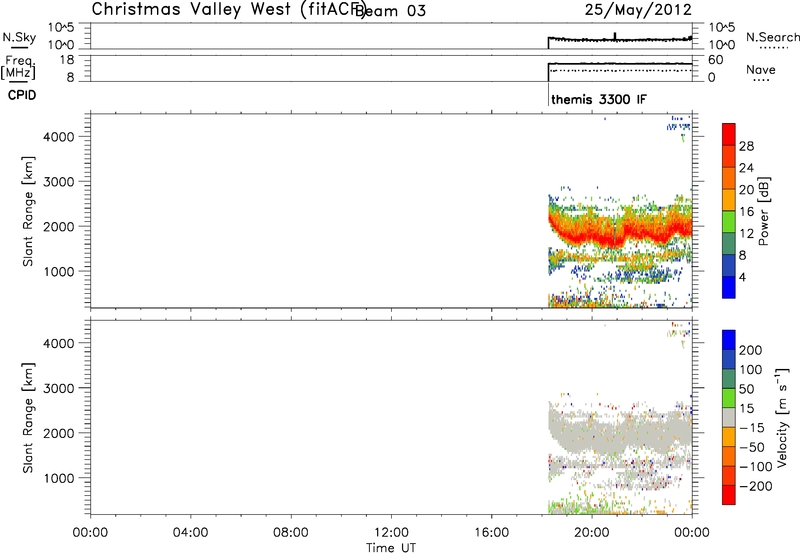800x554 pixels.
Task: Click the power color bar segment between 20 and 24
Action: (729, 179)
